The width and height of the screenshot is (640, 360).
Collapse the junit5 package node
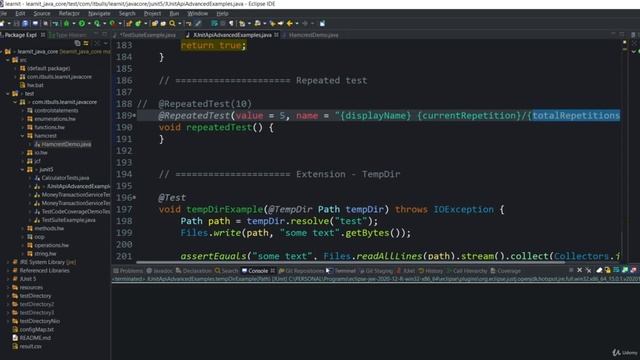[23, 169]
